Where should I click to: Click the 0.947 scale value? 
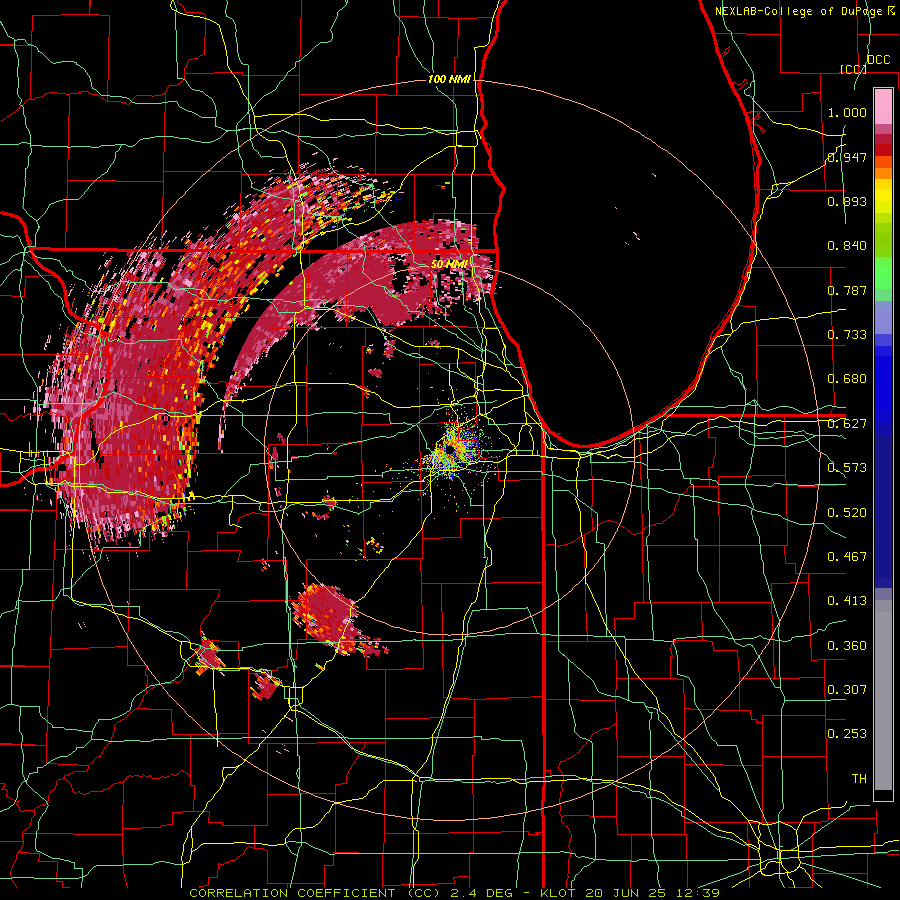(847, 157)
